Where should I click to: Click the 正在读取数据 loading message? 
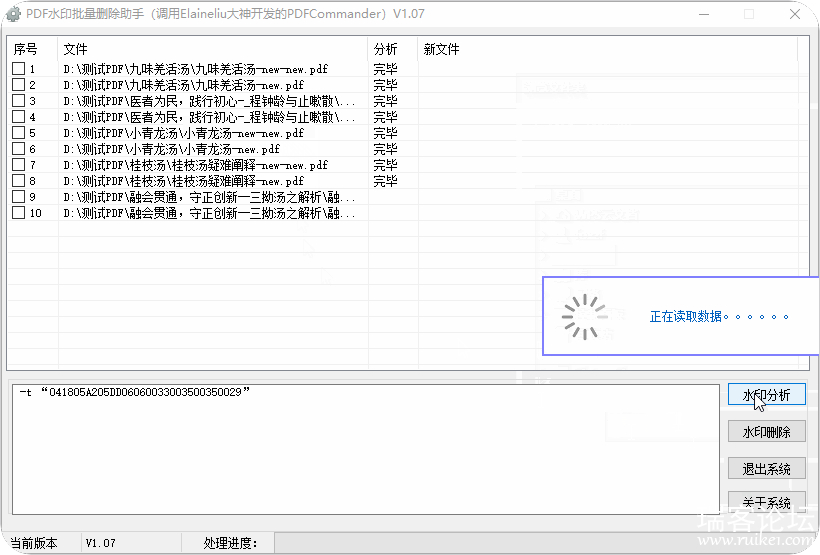[719, 316]
